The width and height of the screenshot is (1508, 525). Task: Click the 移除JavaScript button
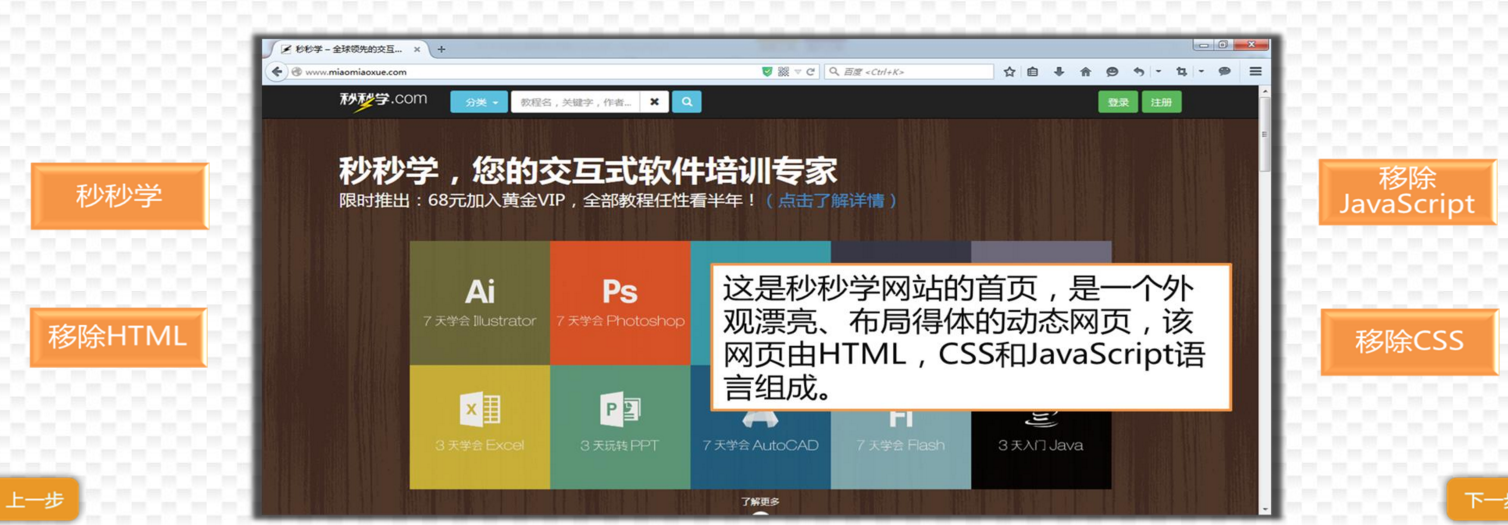[x=1407, y=192]
